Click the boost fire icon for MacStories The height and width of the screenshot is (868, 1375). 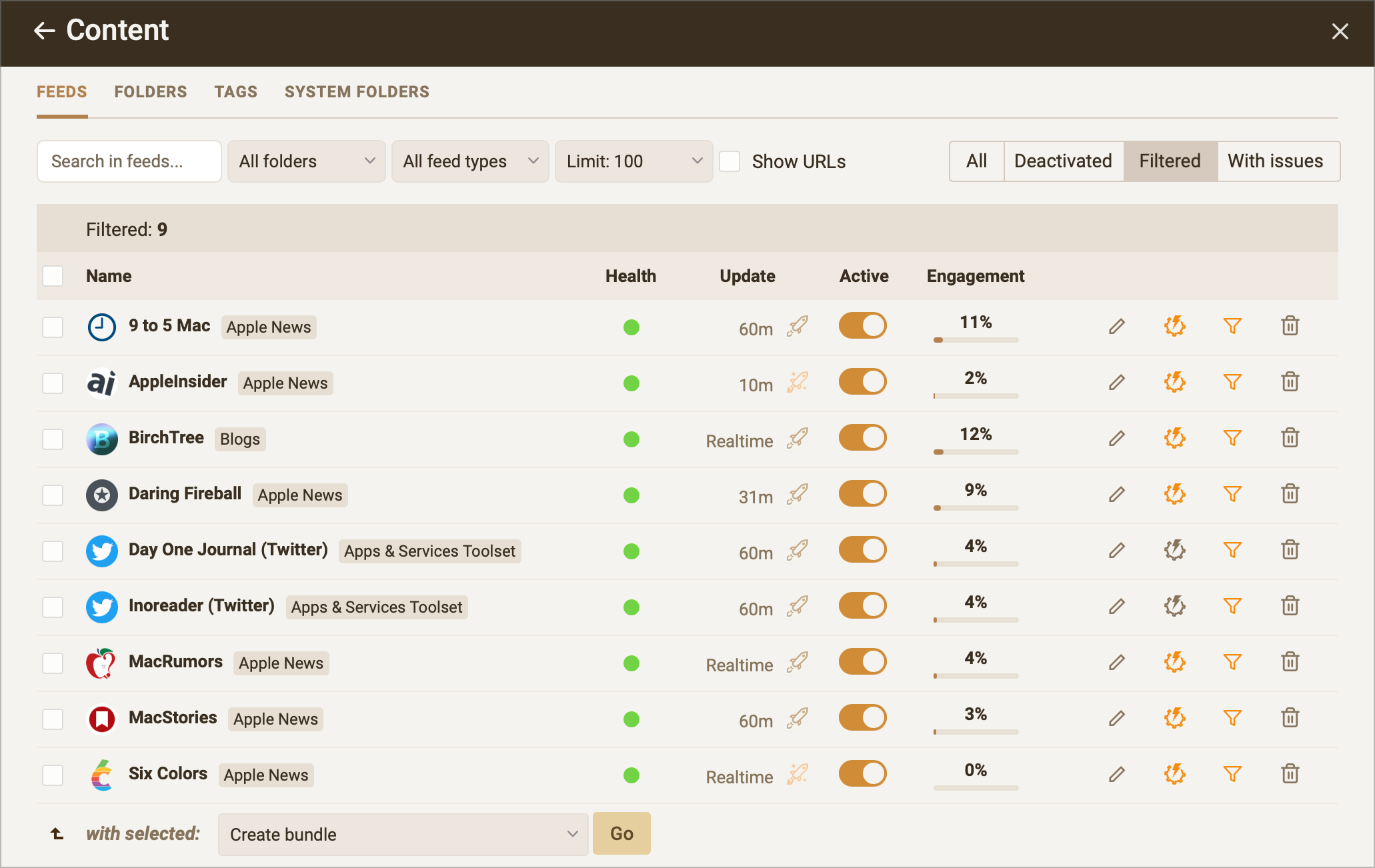click(x=1175, y=718)
